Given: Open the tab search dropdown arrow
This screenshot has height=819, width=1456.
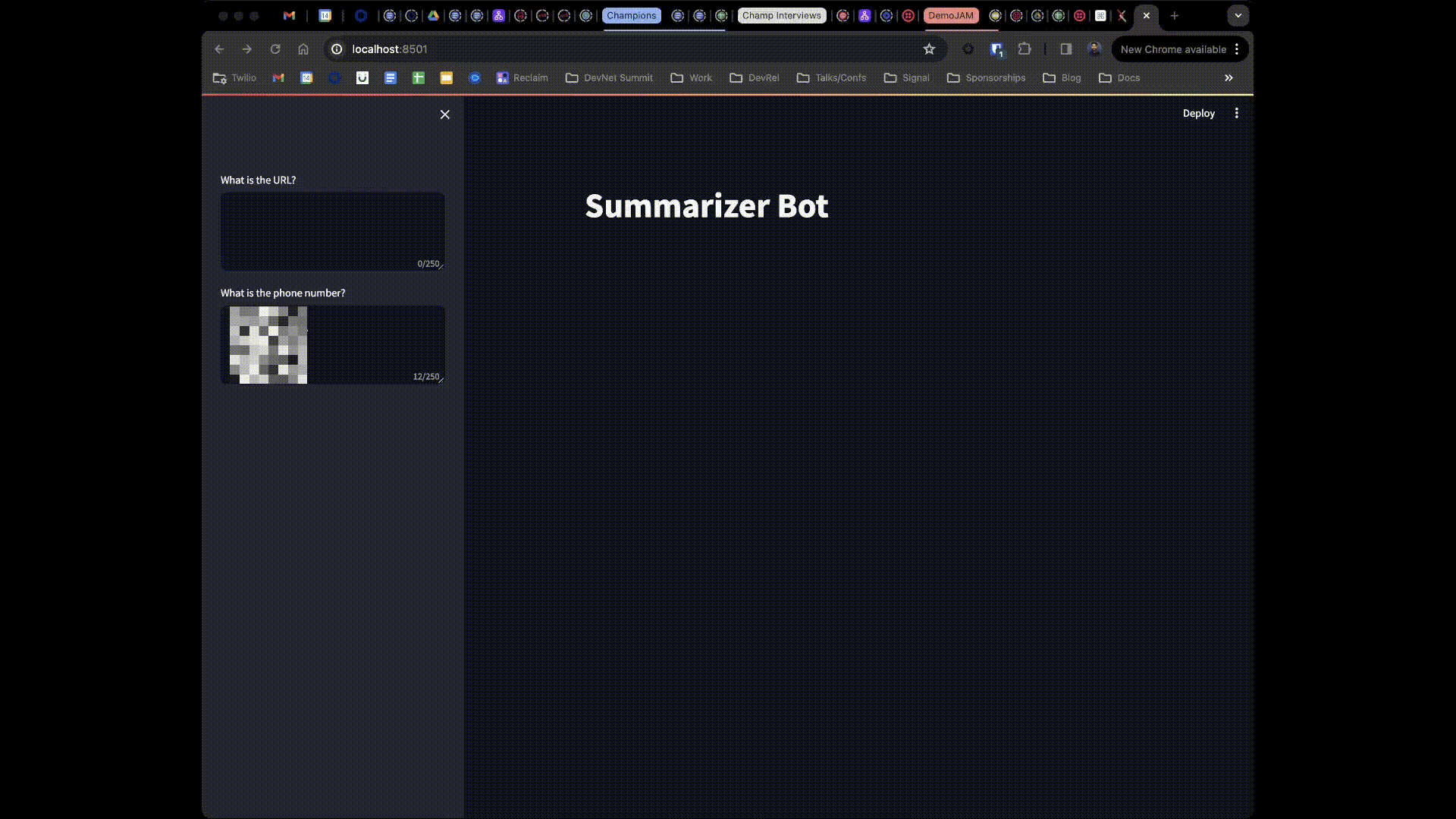Looking at the screenshot, I should pos(1238,15).
